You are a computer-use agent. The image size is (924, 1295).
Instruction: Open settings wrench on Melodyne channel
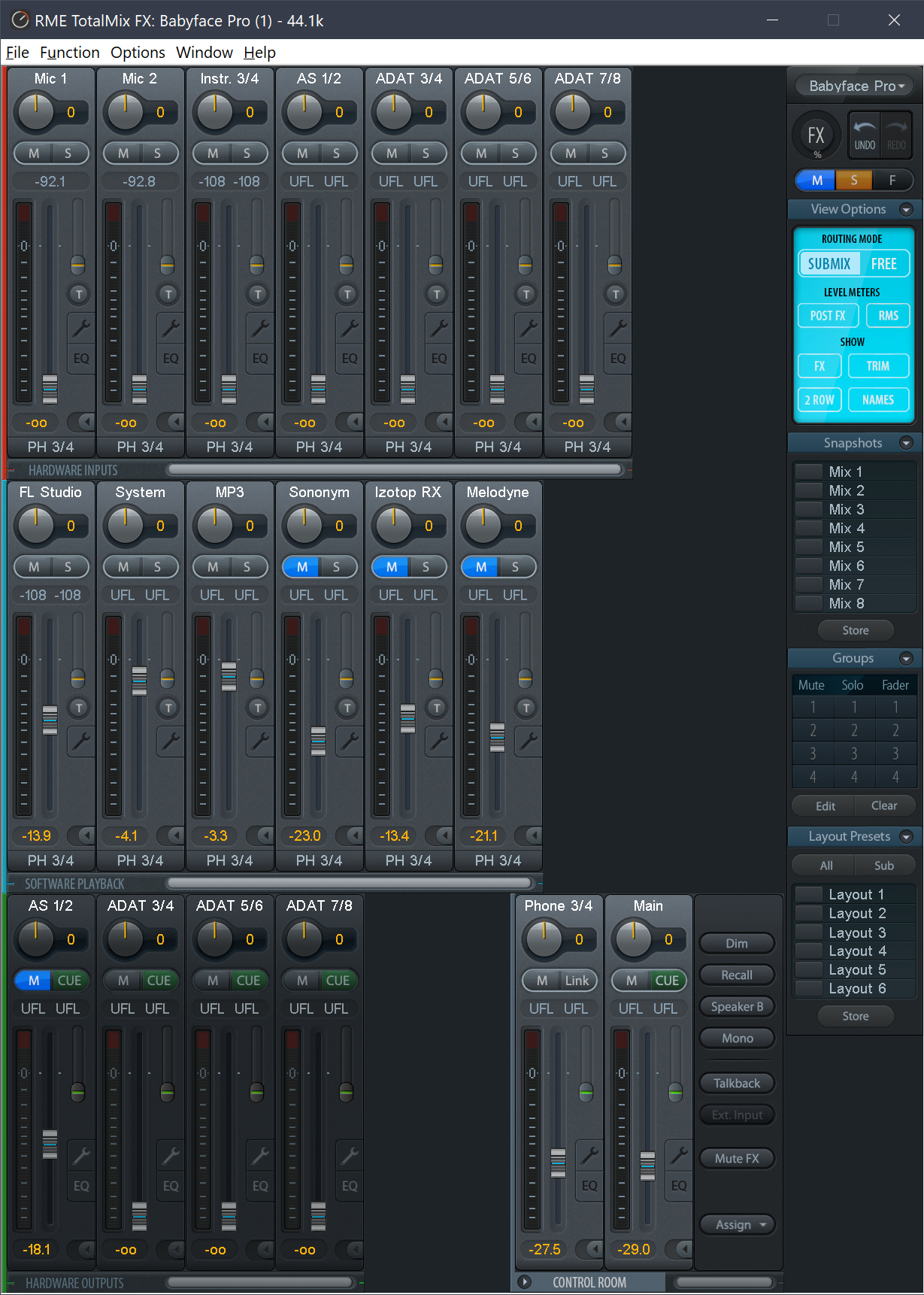[529, 742]
